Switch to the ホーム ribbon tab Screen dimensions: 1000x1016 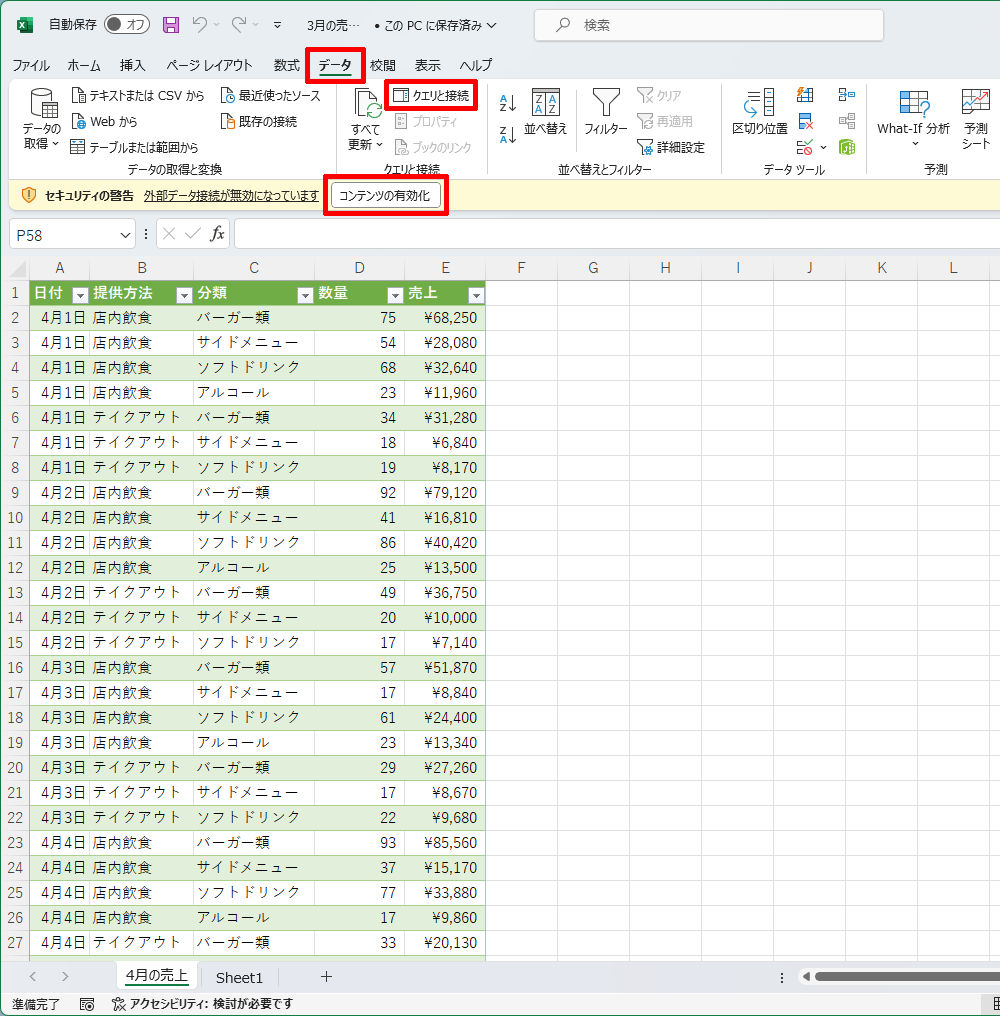point(84,65)
